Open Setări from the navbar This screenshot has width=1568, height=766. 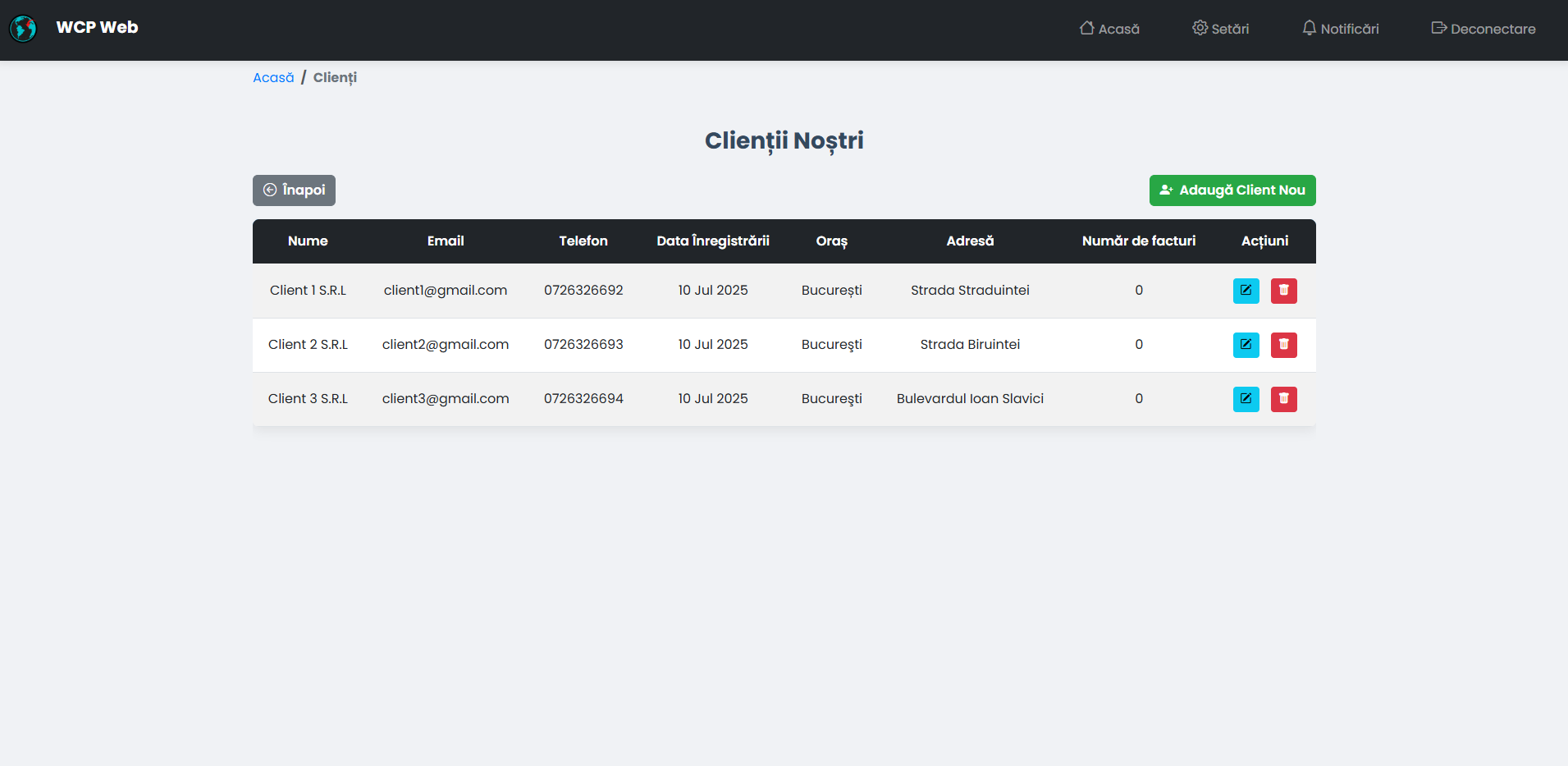pos(1220,29)
